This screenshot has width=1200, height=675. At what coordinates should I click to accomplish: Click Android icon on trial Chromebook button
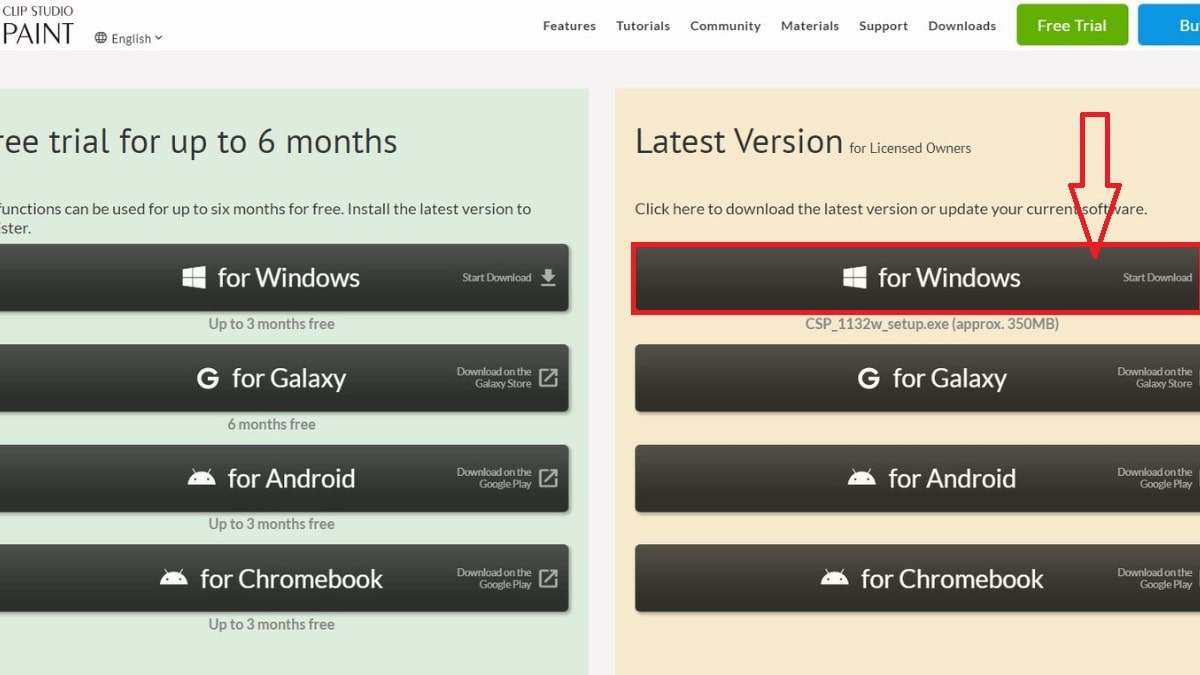174,578
